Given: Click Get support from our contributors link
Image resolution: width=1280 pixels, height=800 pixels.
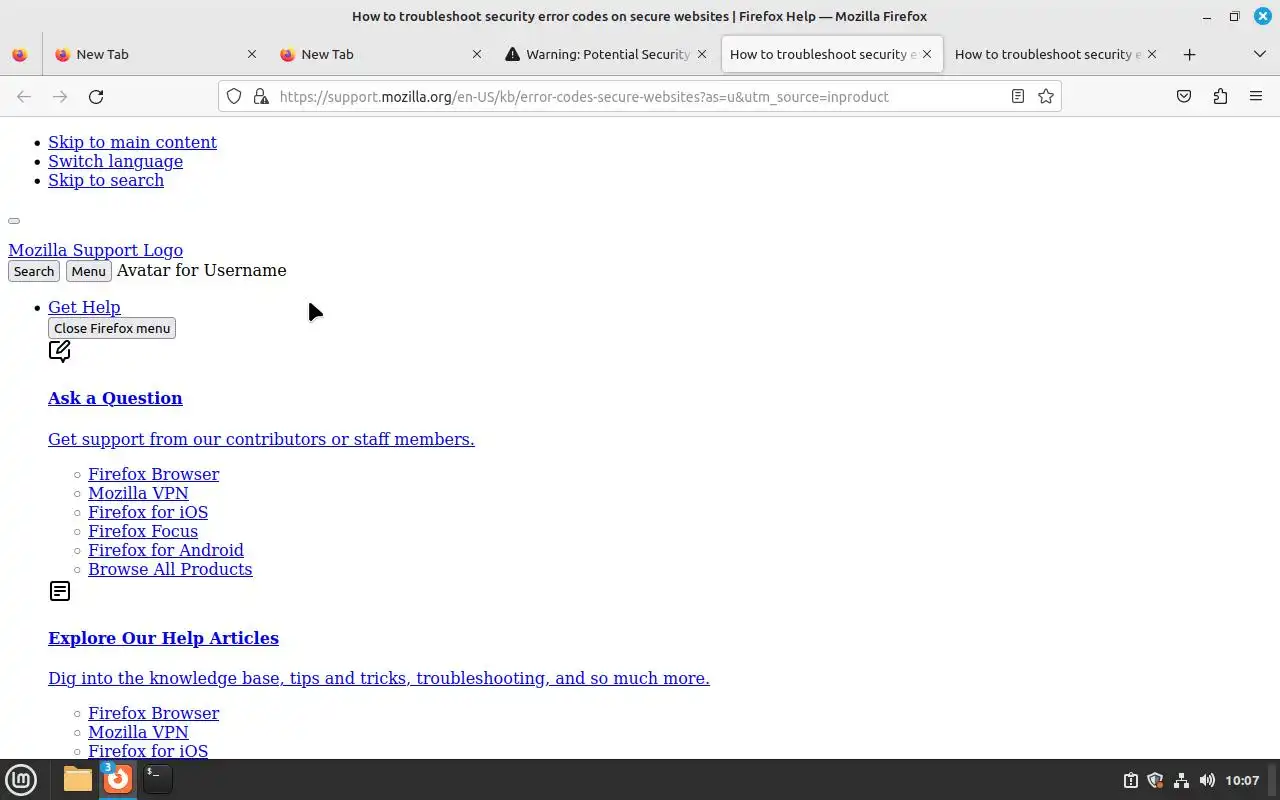Looking at the screenshot, I should (261, 439).
